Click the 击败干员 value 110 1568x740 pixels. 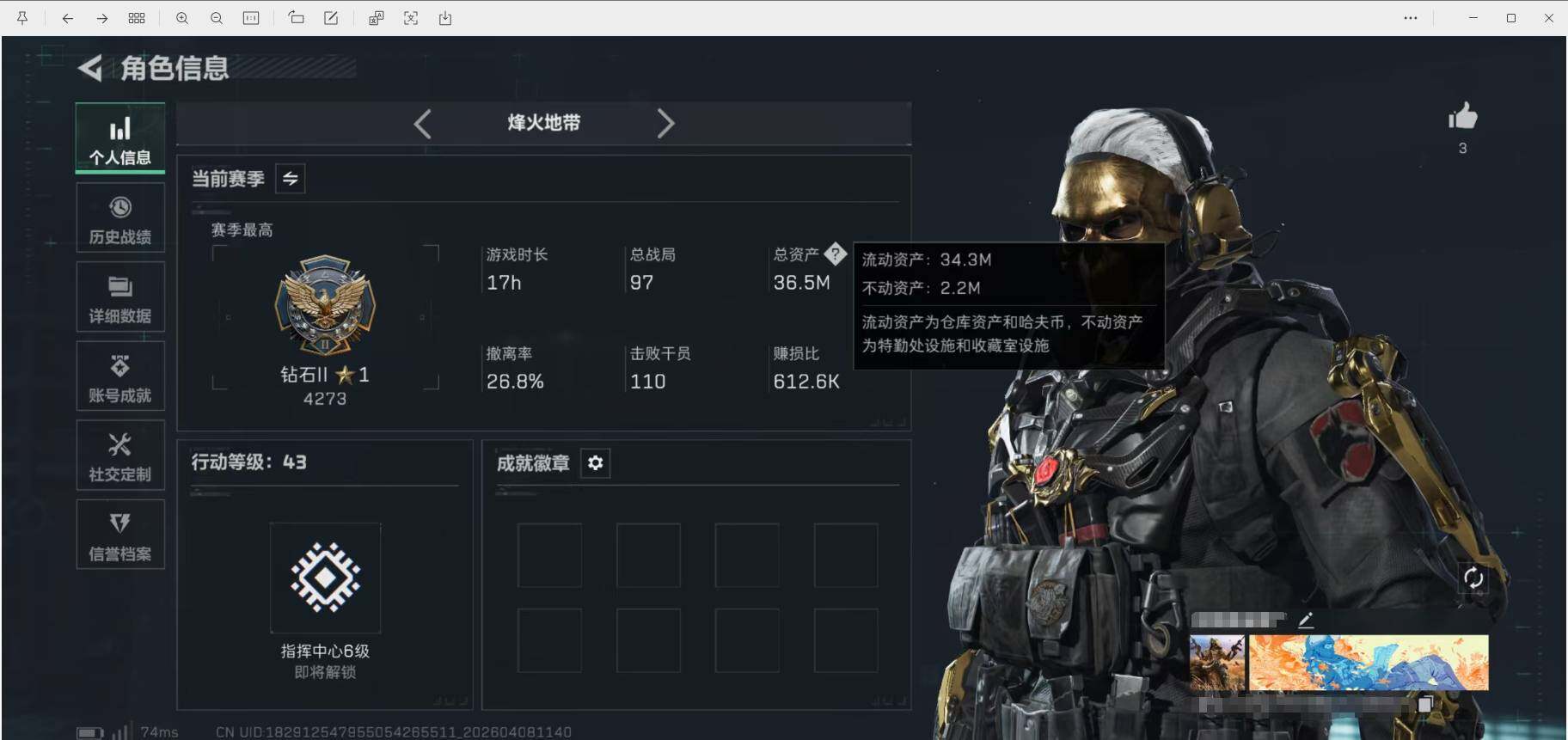[x=648, y=382]
